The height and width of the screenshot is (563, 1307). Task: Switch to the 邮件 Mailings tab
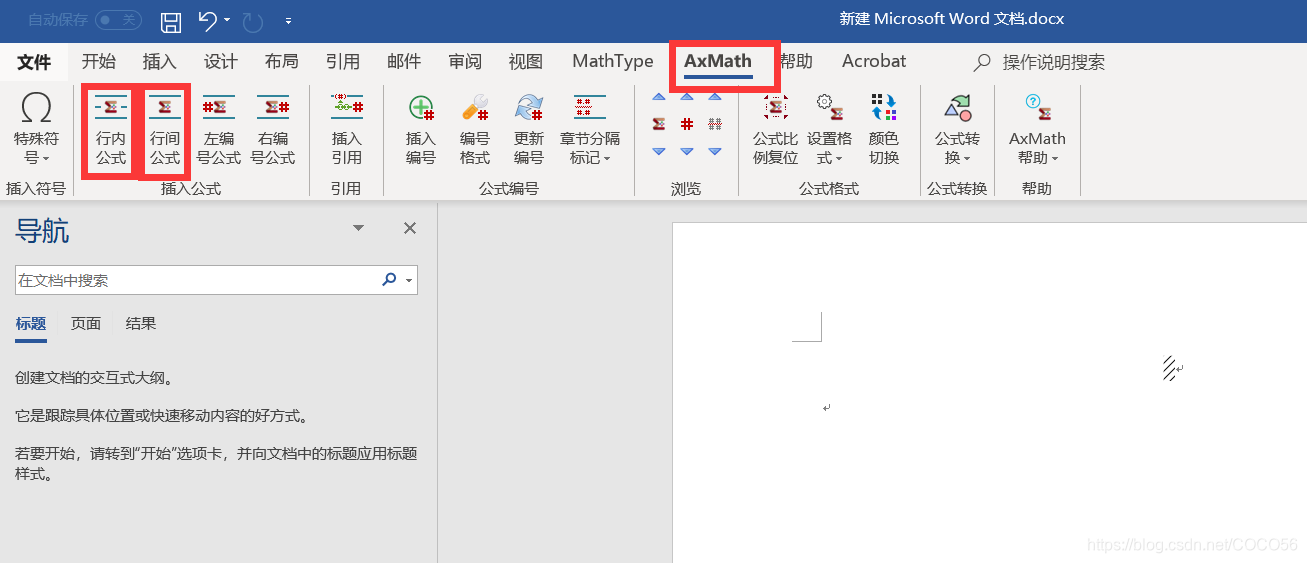tap(404, 62)
